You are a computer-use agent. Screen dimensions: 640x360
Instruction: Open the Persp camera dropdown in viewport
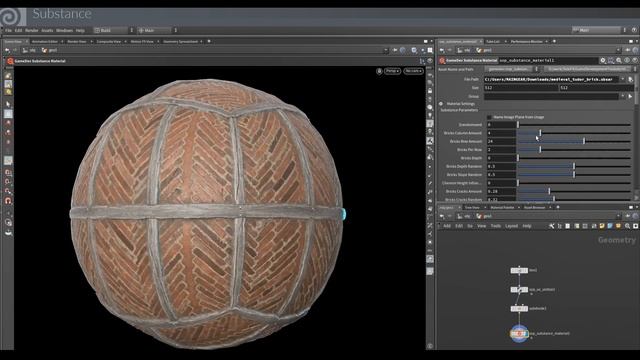pos(392,71)
